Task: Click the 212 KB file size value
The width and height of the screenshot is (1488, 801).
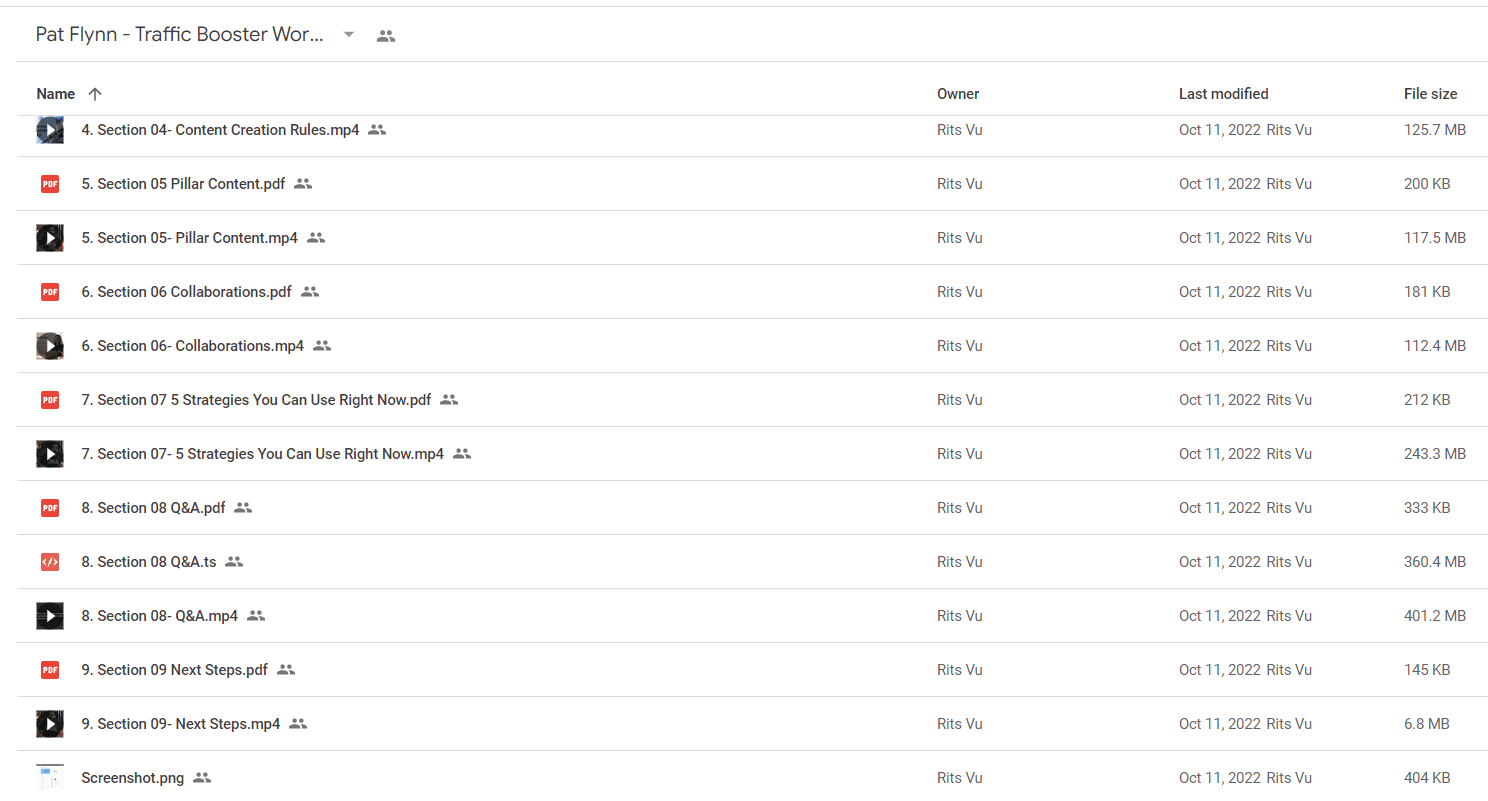Action: coord(1427,400)
